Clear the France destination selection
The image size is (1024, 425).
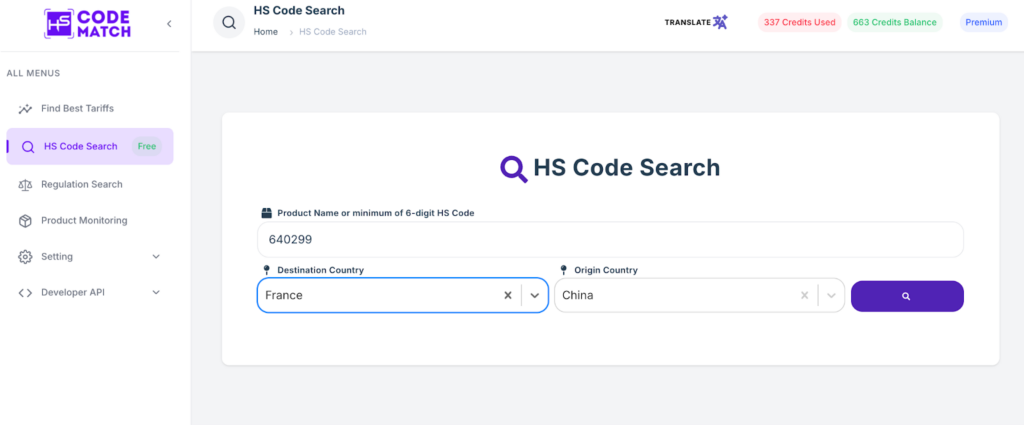[507, 295]
